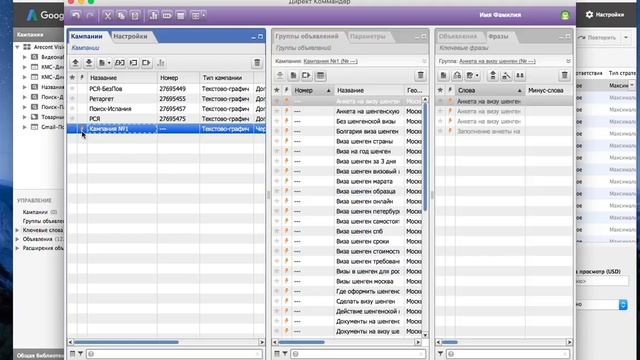Click the greyed statistics icon in Campaigns panel
The height and width of the screenshot is (360, 640).
click(161, 63)
